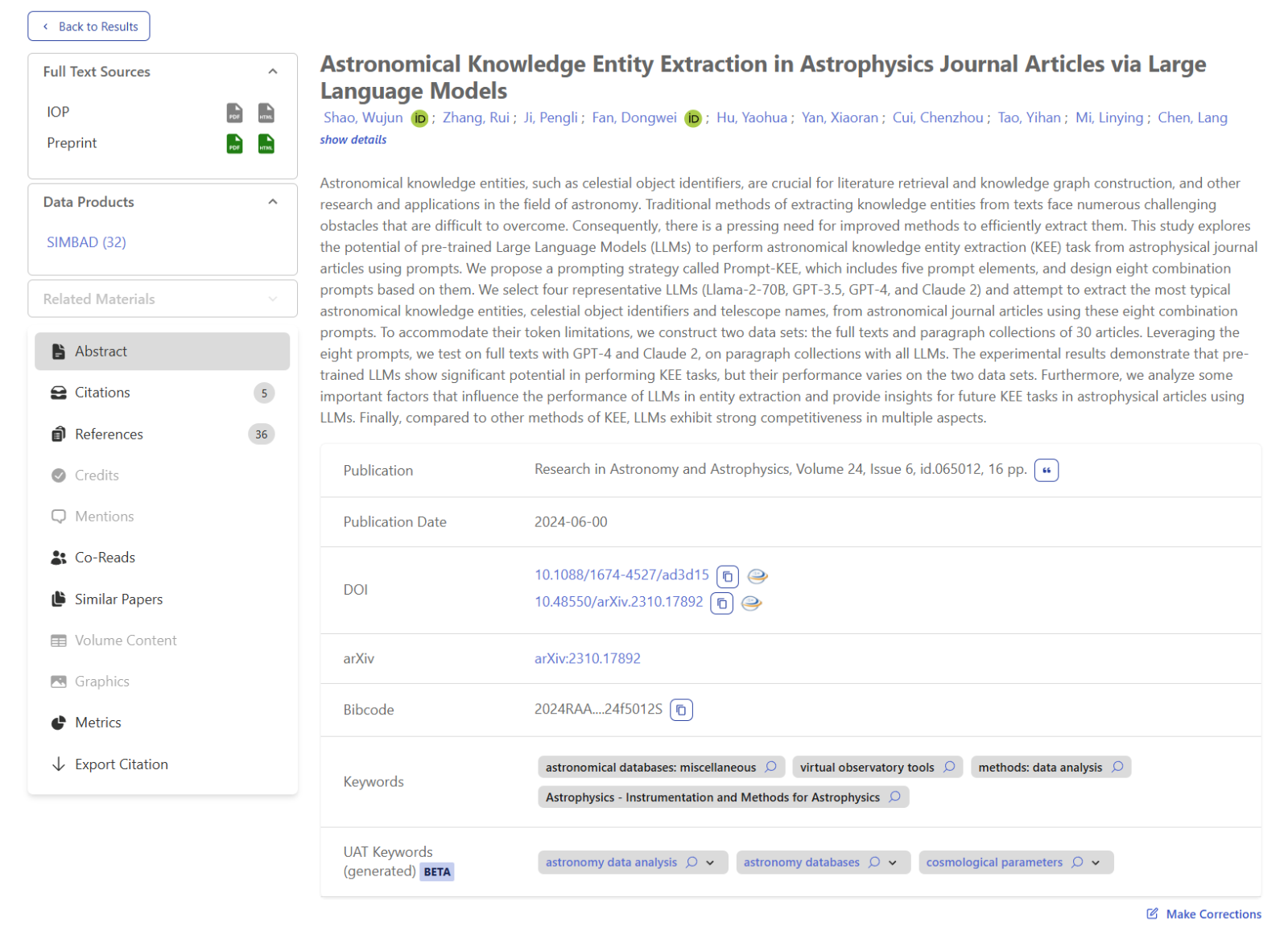Open the References section
This screenshot has width=1288, height=935.
(109, 435)
